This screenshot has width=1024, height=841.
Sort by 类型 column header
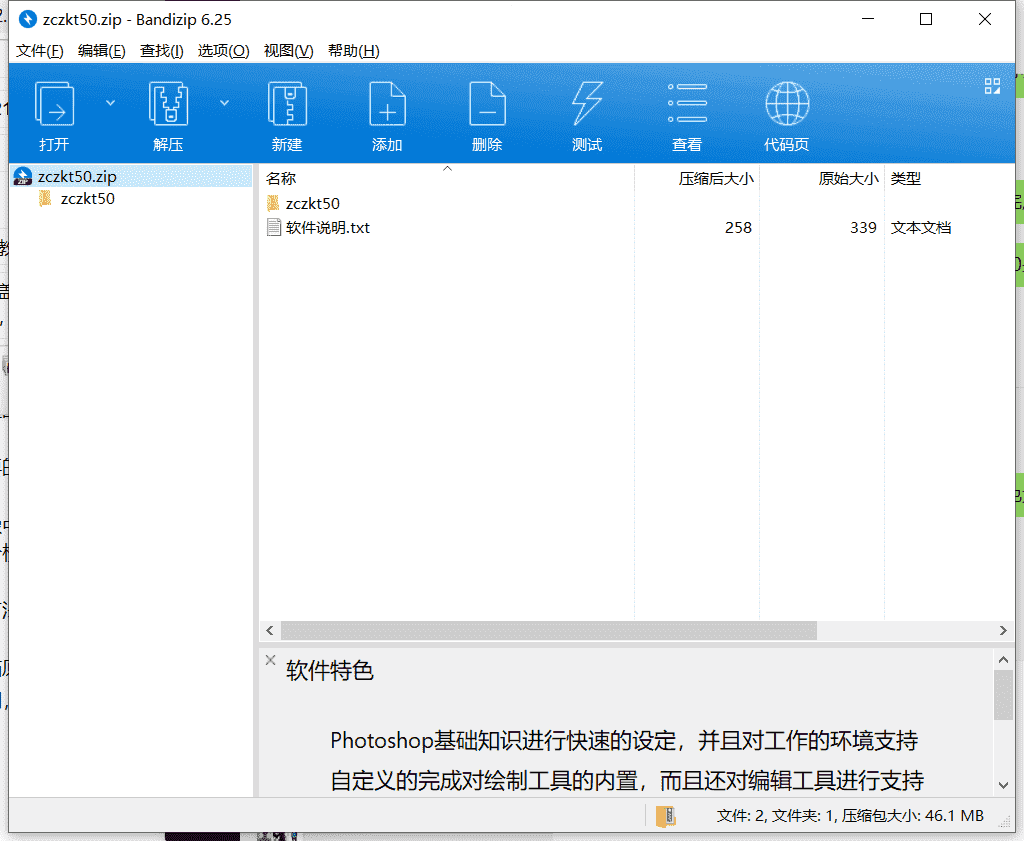906,178
